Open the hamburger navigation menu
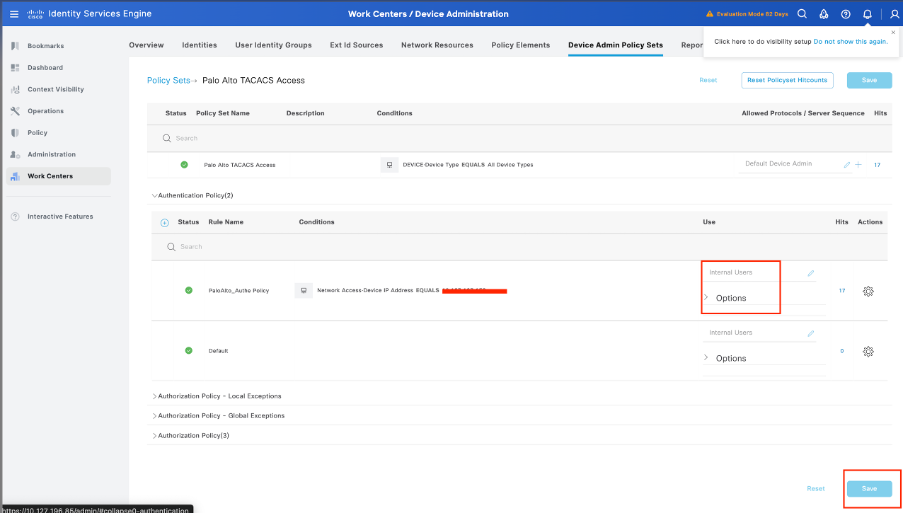The height and width of the screenshot is (514, 904). pyautogui.click(x=14, y=14)
